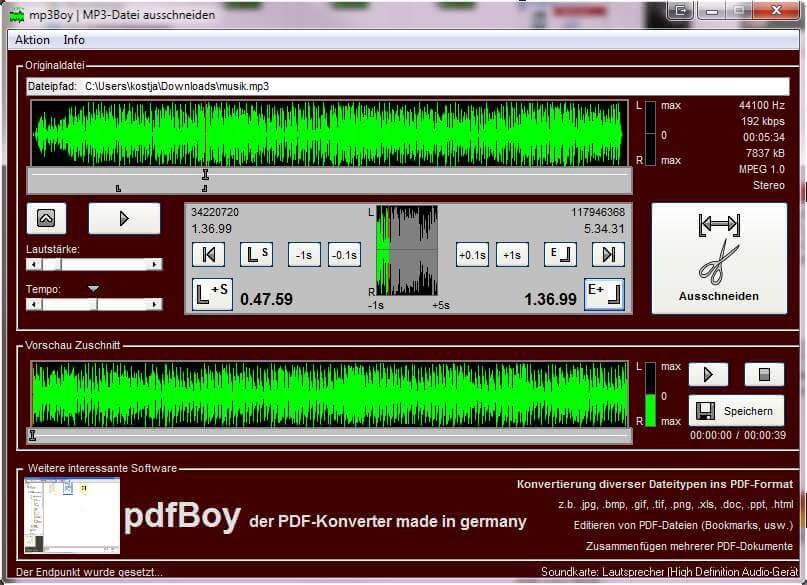Image resolution: width=807 pixels, height=585 pixels.
Task: Open the Info menu
Action: [74, 40]
